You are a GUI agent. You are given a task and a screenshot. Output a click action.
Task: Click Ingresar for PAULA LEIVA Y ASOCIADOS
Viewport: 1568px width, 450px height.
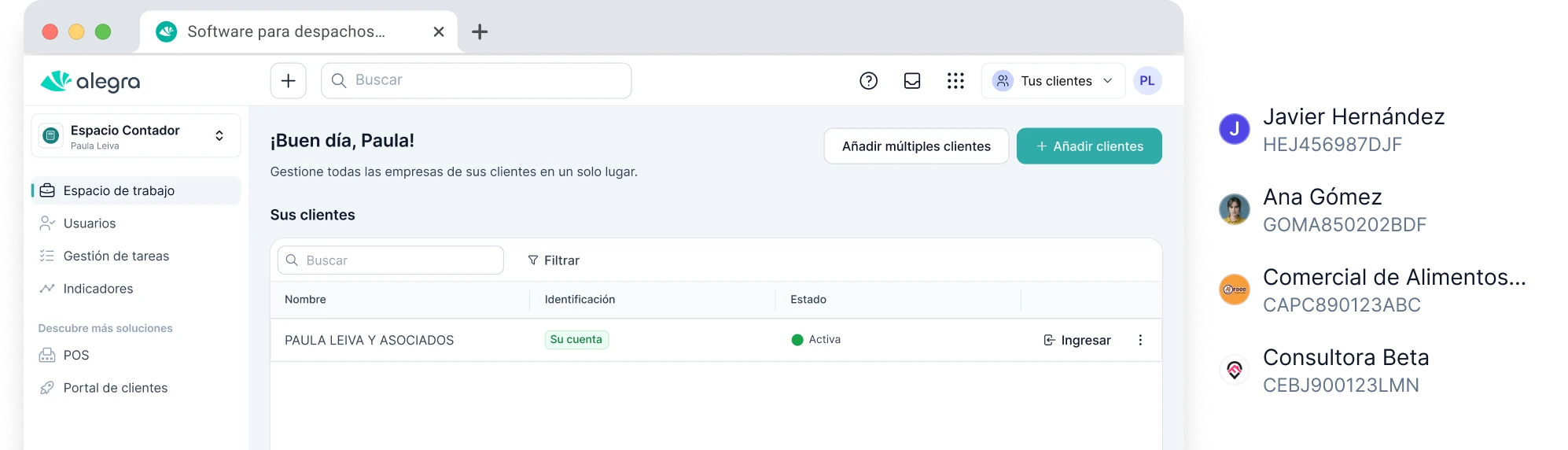1077,341
